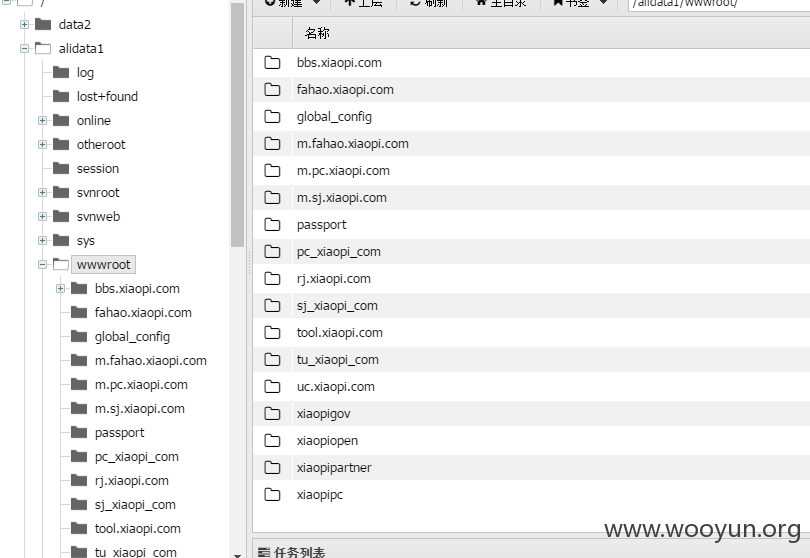The height and width of the screenshot is (558, 810).
Task: Click the log folder icon in the tree
Action: (x=61, y=72)
